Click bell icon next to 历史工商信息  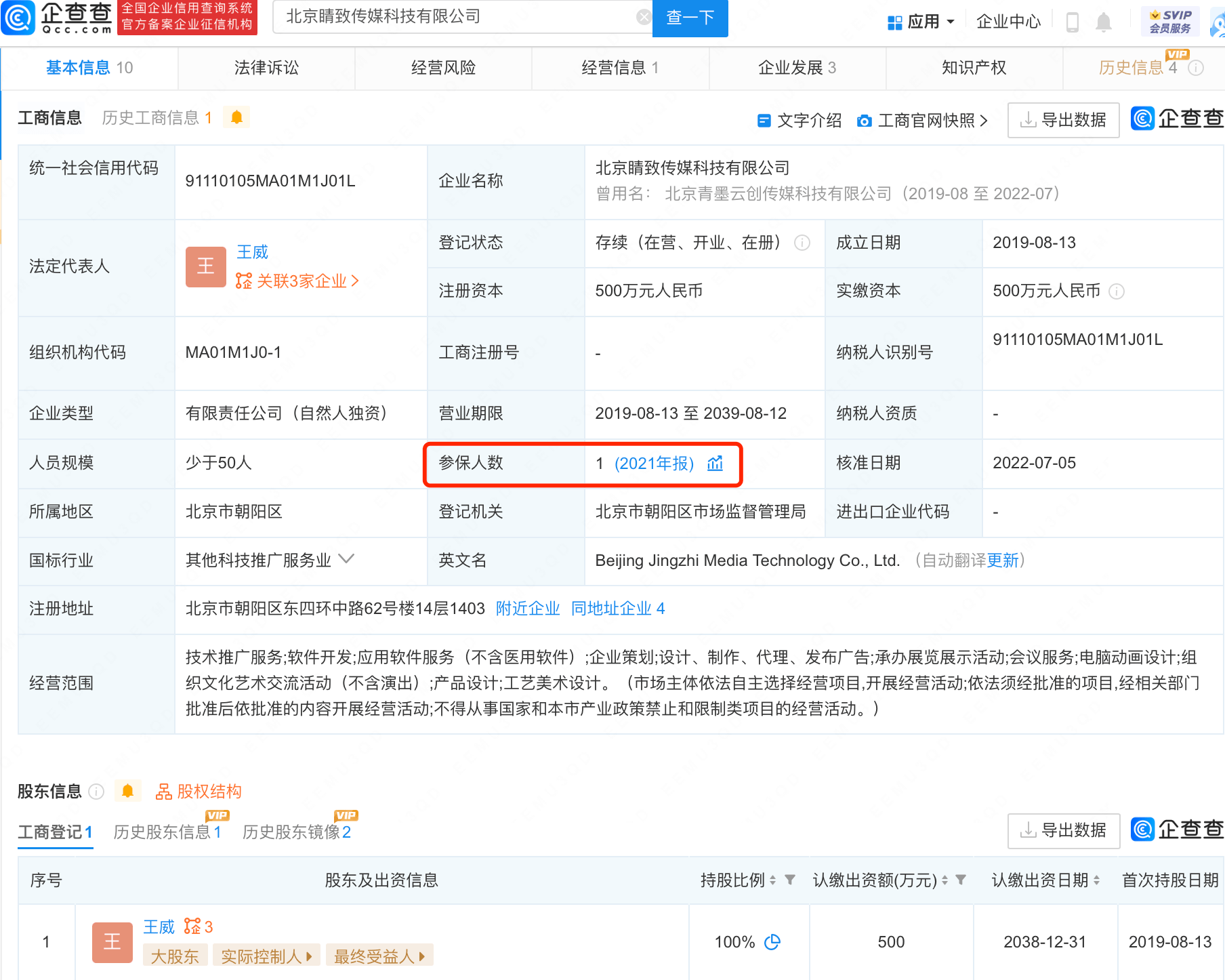[236, 117]
